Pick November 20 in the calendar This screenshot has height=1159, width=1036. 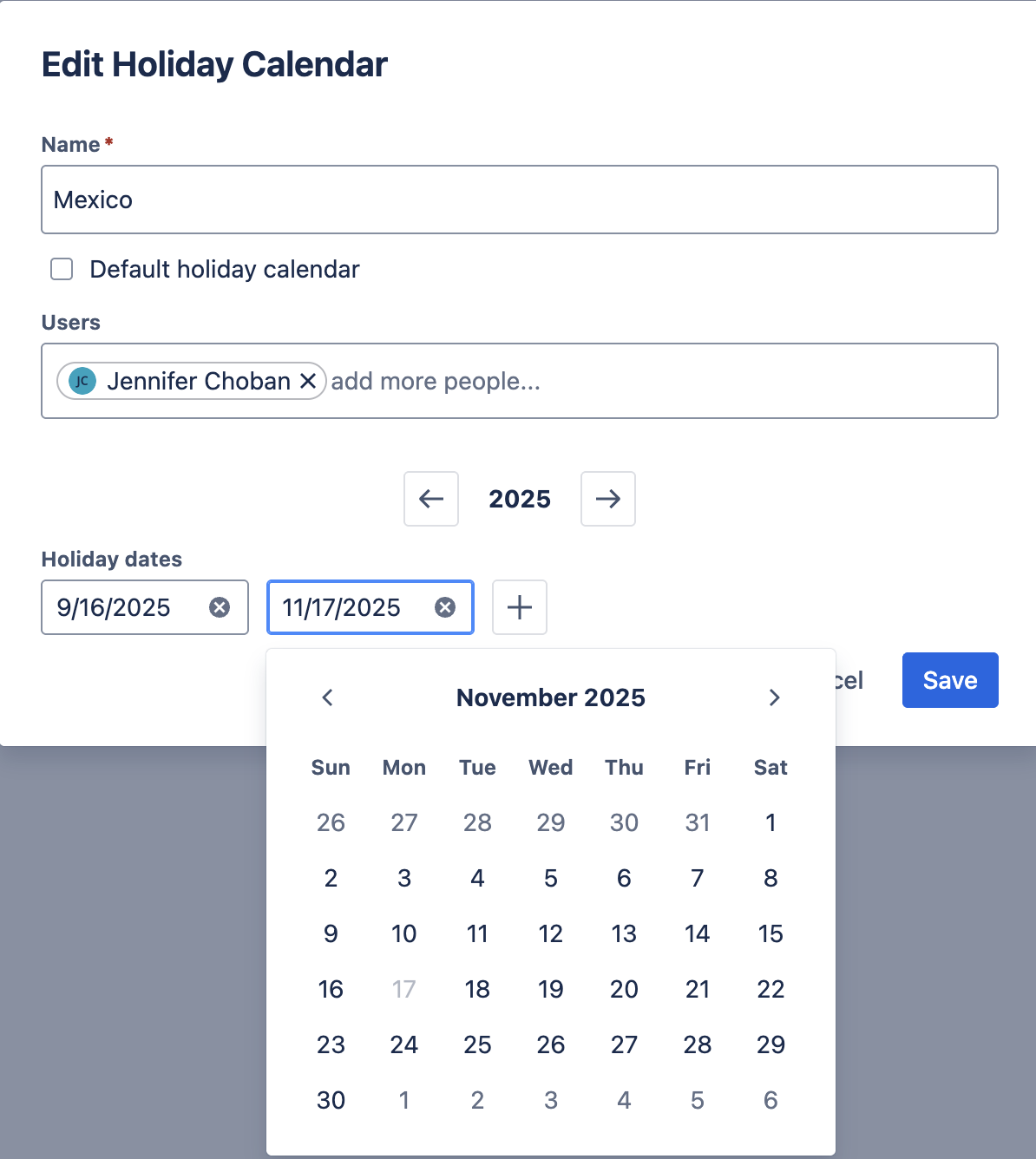pyautogui.click(x=624, y=989)
